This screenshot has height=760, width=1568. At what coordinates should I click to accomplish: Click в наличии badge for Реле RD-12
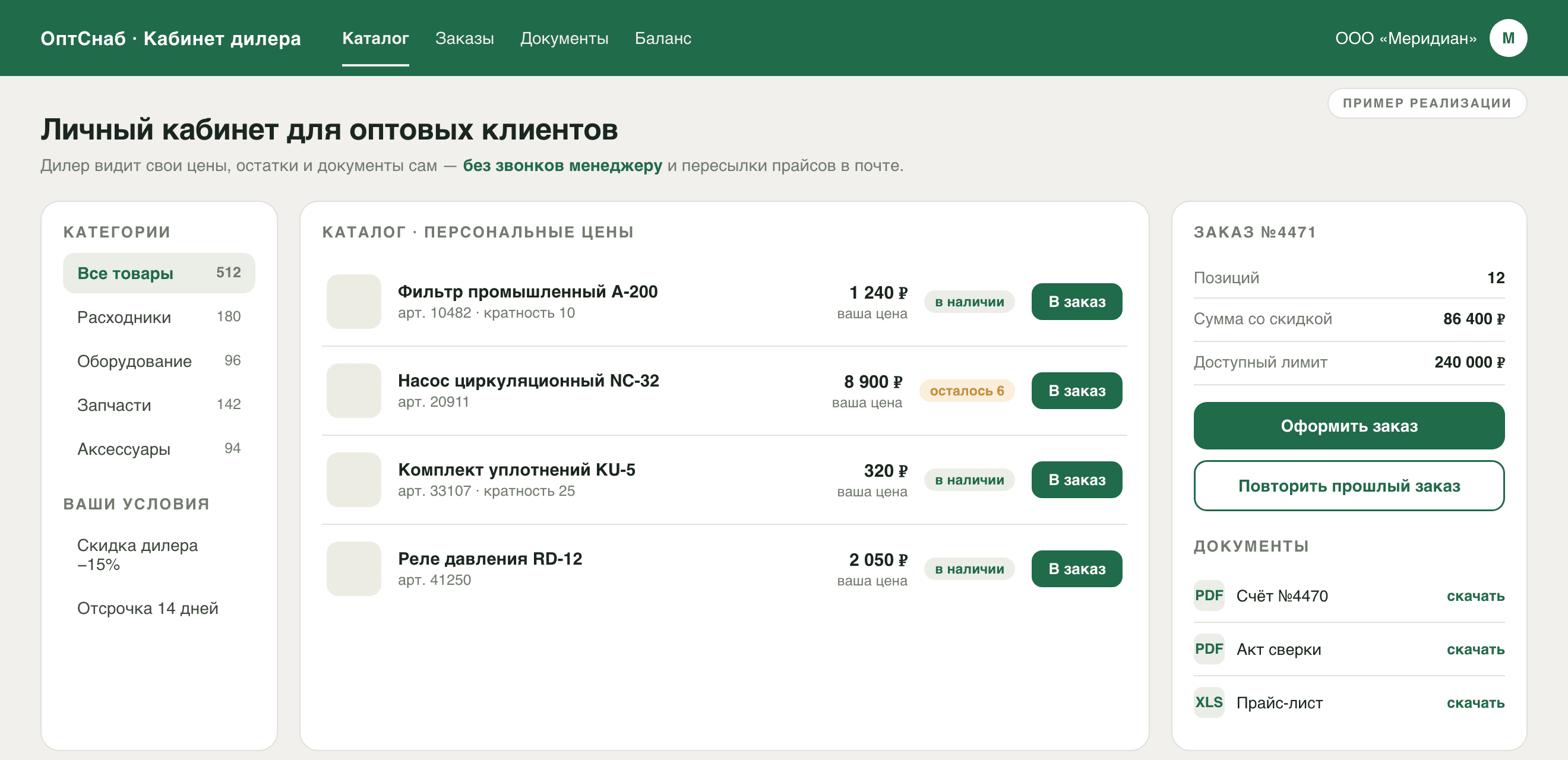969,569
